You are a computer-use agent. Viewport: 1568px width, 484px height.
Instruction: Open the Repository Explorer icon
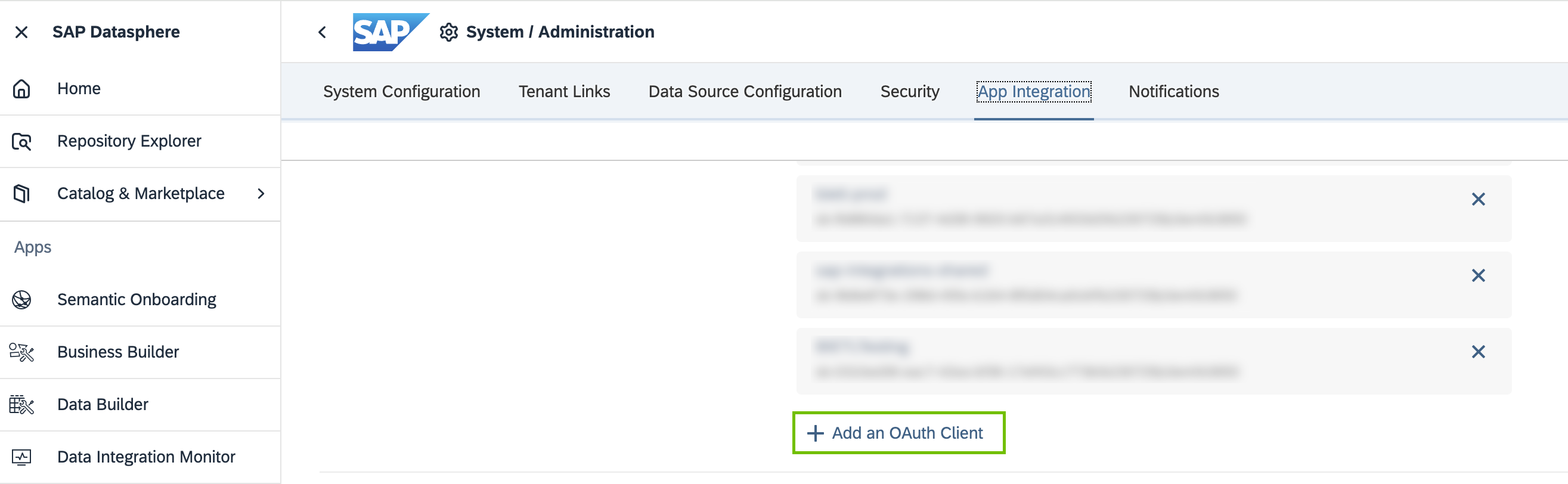coord(21,141)
